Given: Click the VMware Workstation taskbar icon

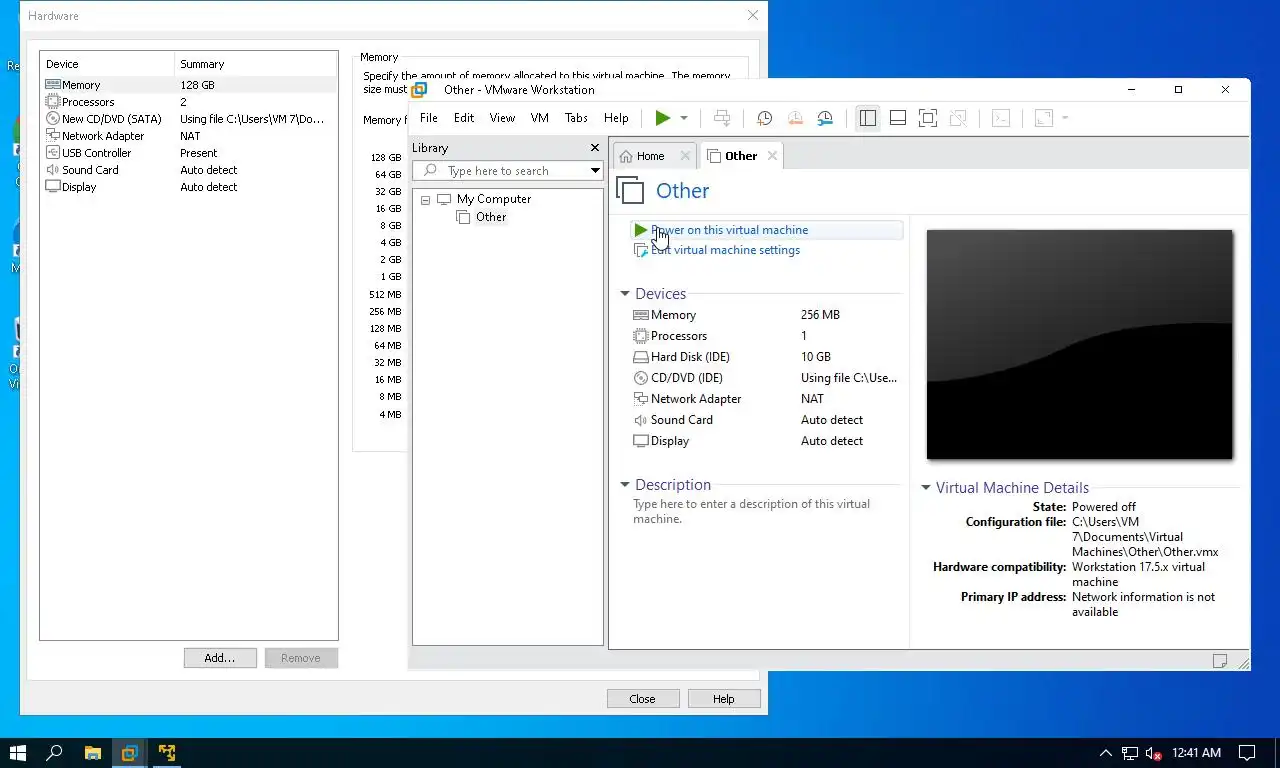Looking at the screenshot, I should (129, 753).
